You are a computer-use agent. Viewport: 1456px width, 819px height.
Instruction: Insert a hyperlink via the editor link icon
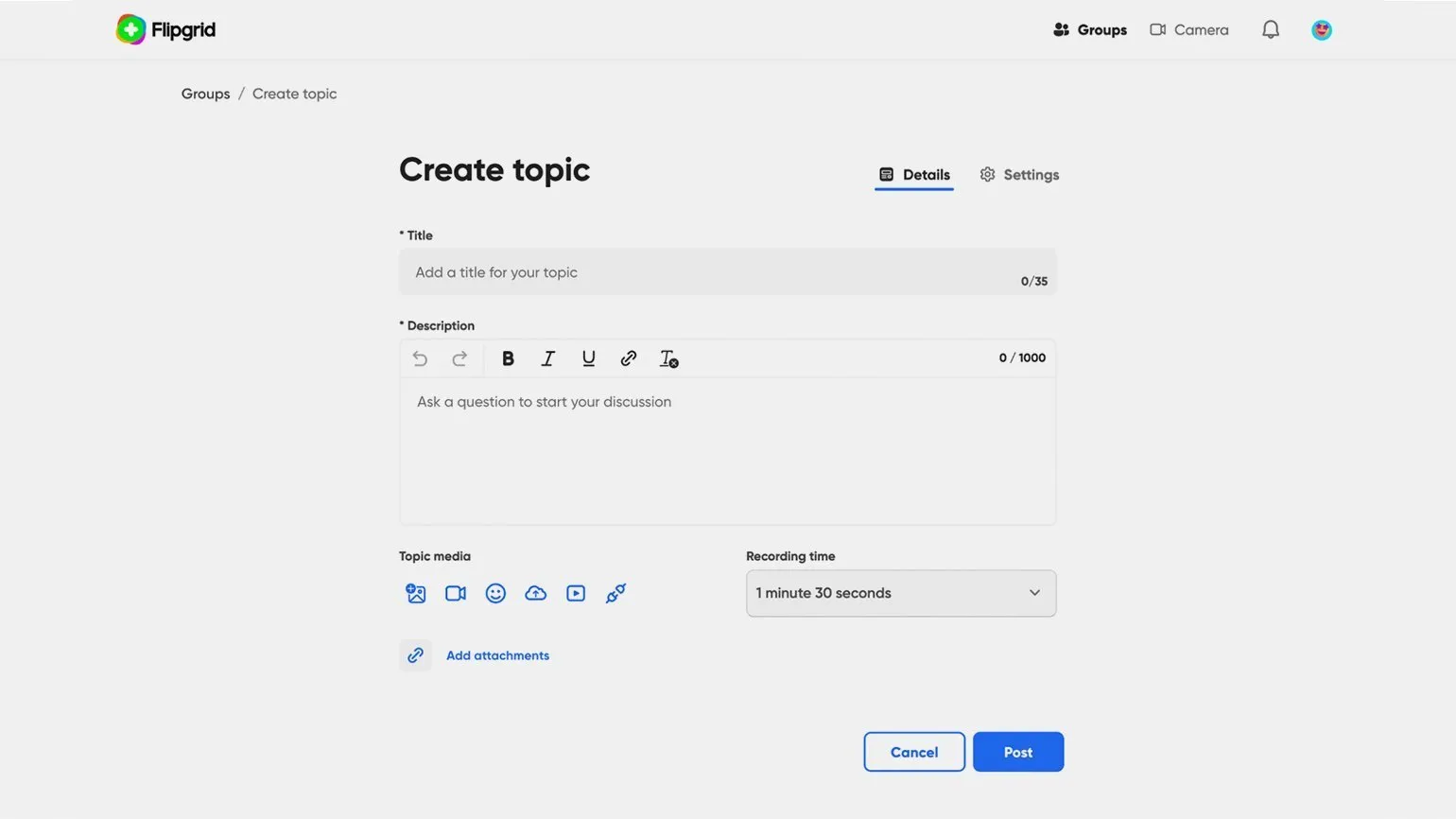click(x=628, y=358)
